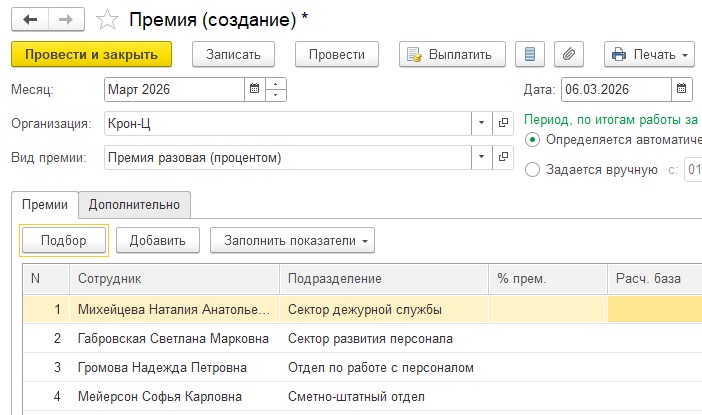The image size is (702, 415).
Task: Click cell Сектор дежурной службы
Action: 384,309
